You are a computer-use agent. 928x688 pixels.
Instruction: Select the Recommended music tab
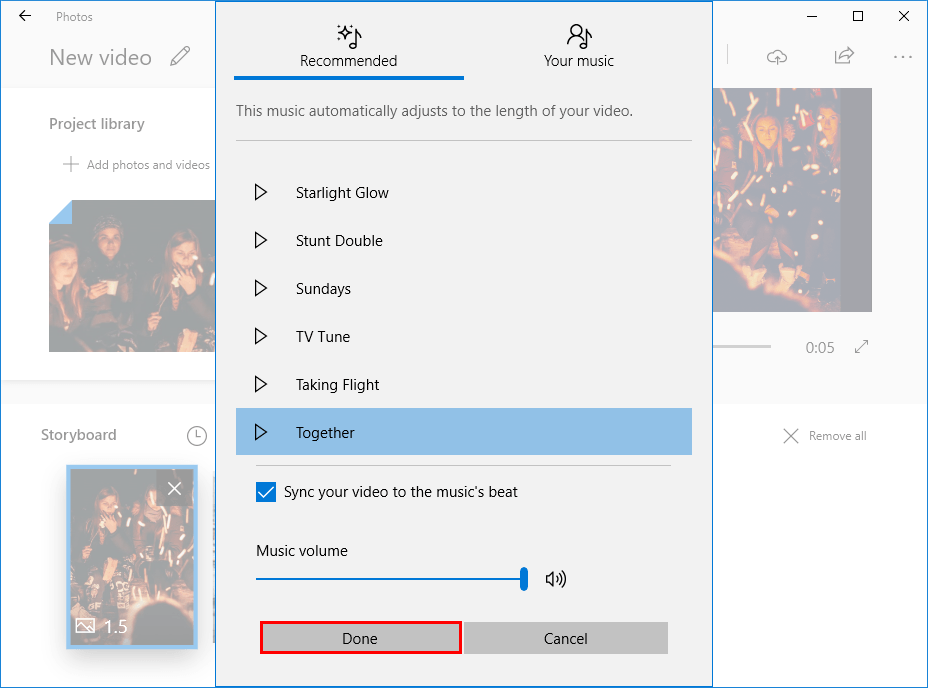348,44
